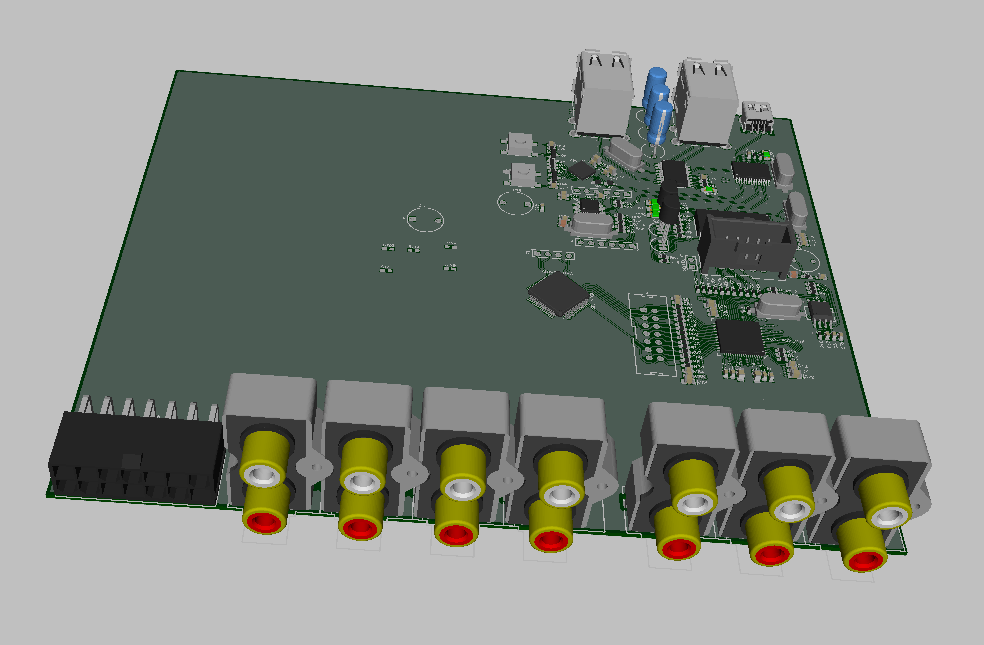Click the large silkscreen circle in empty board area

tap(425, 220)
